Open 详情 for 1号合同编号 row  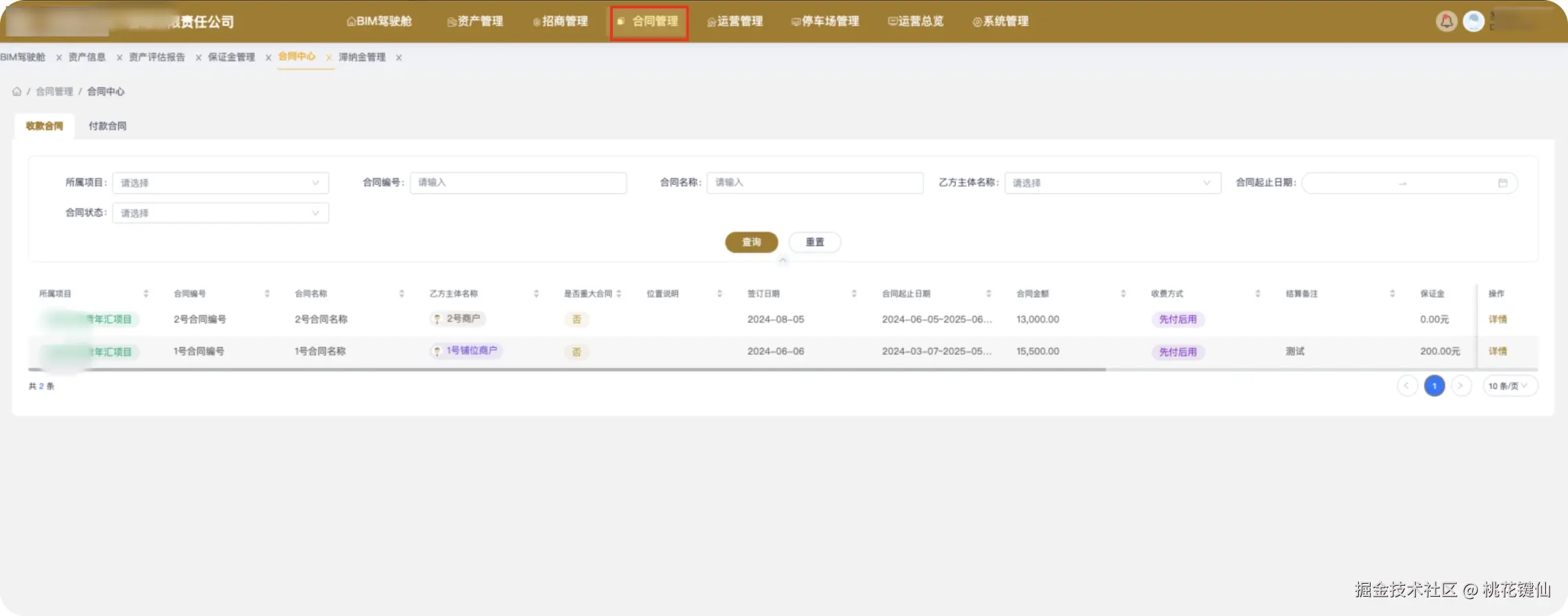pyautogui.click(x=1498, y=351)
